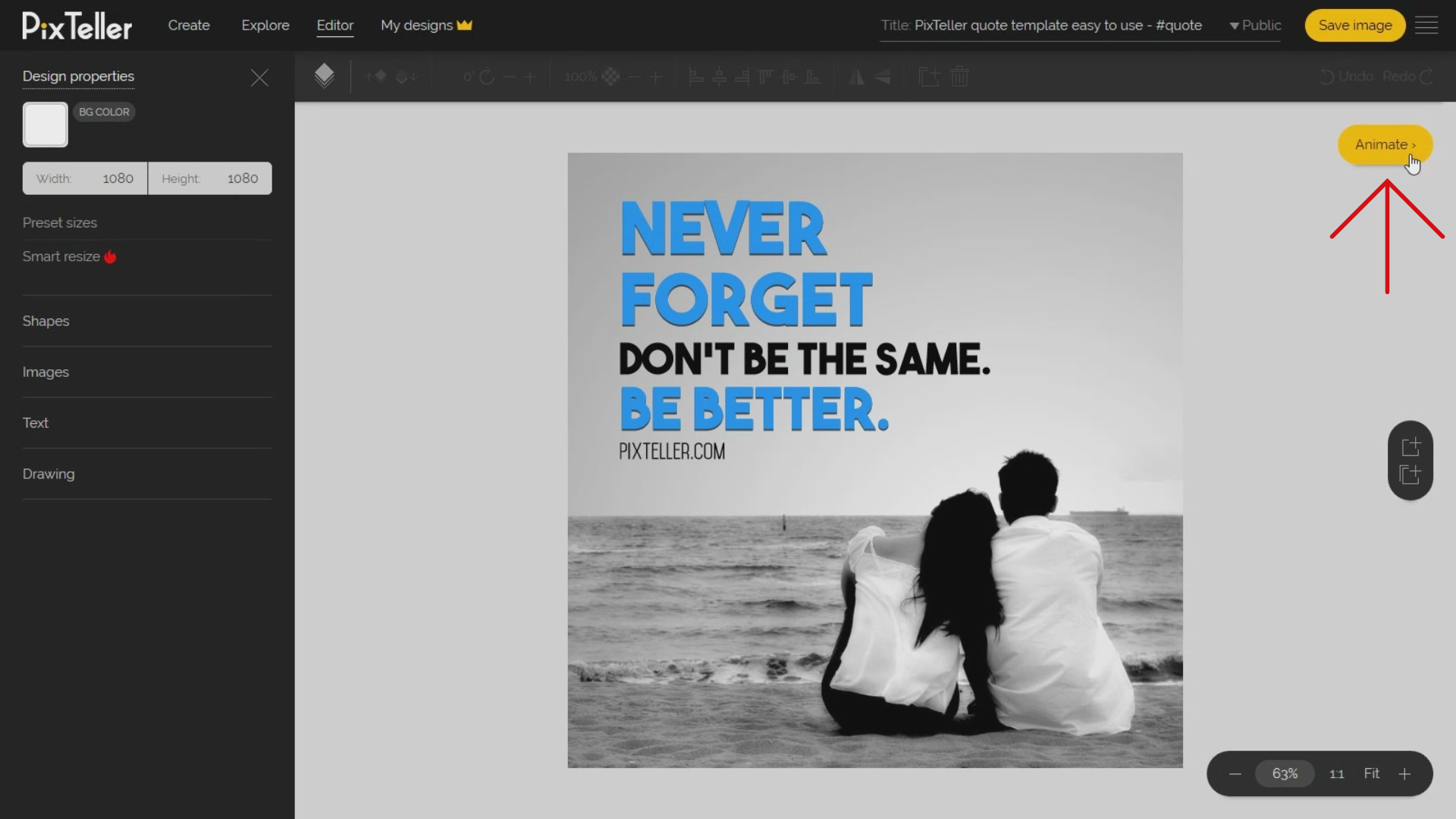This screenshot has height=819, width=1456.
Task: Click the BG COLOR label badge
Action: coord(105,111)
